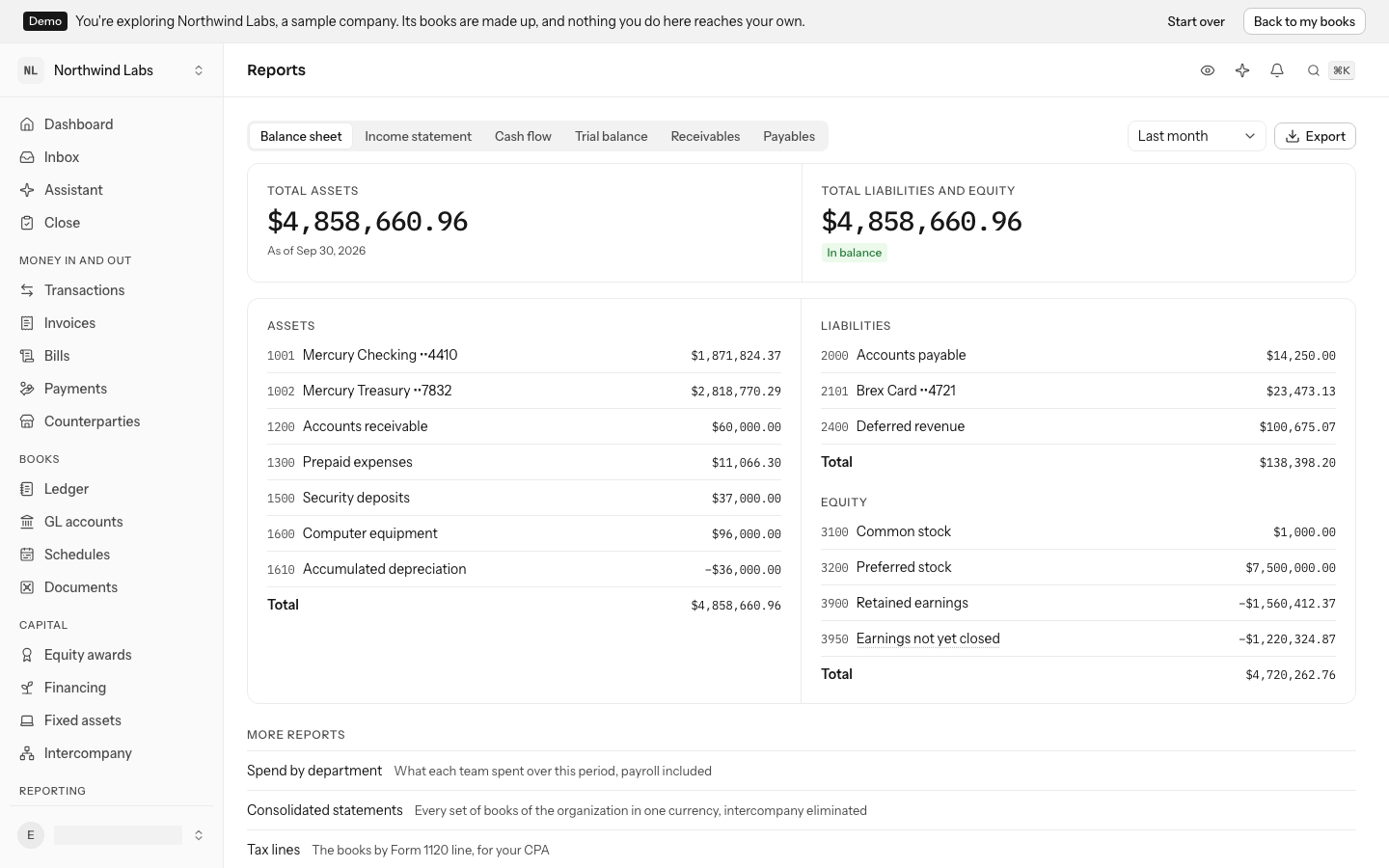The image size is (1389, 868).
Task: Click the Mercury Checking ··4410 row
Action: coord(524,355)
